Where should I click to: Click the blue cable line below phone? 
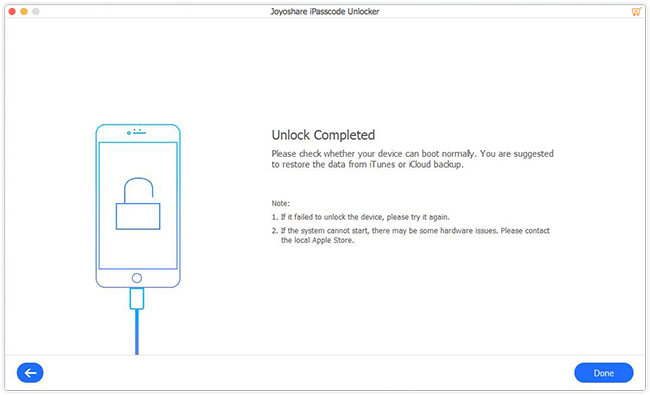coord(137,332)
